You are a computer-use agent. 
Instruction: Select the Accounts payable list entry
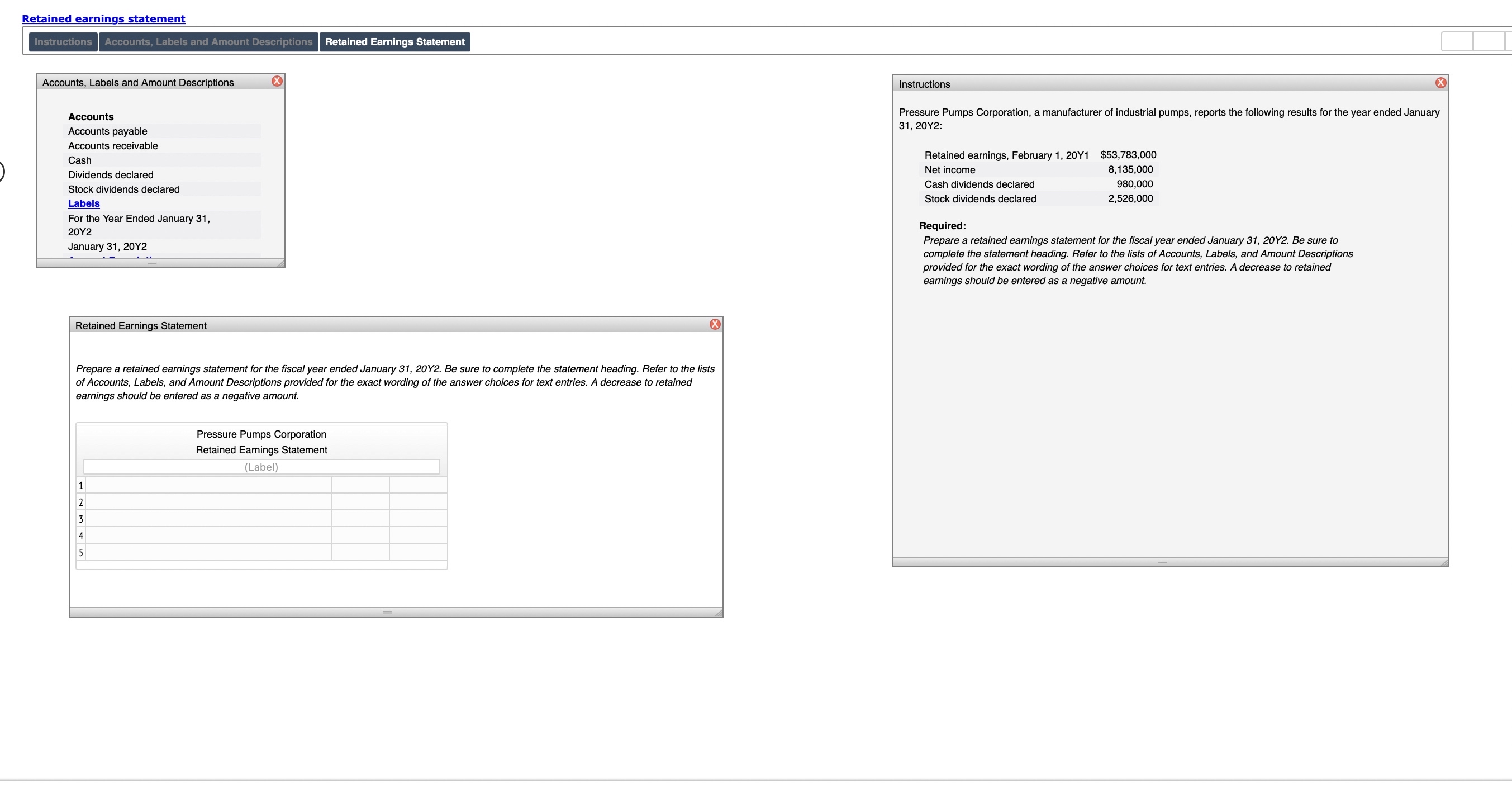pos(161,131)
